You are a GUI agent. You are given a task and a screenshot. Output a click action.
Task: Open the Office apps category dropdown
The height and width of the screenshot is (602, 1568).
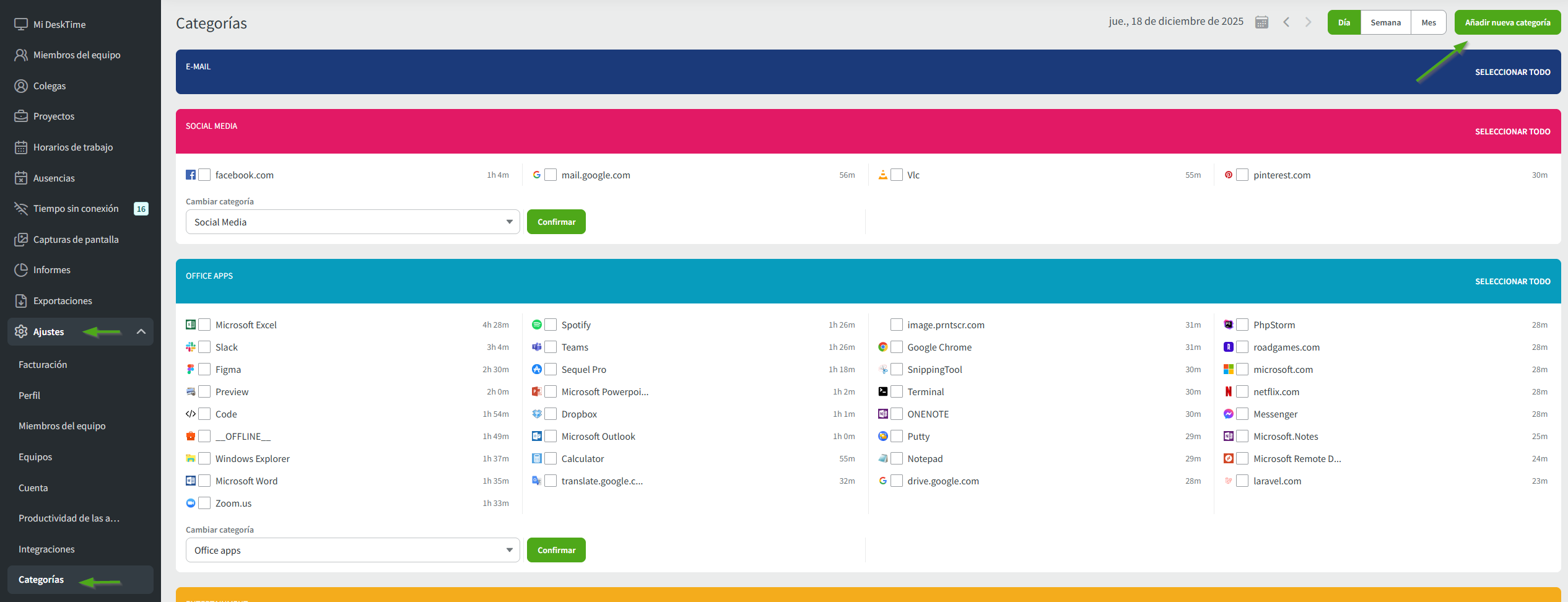[352, 550]
